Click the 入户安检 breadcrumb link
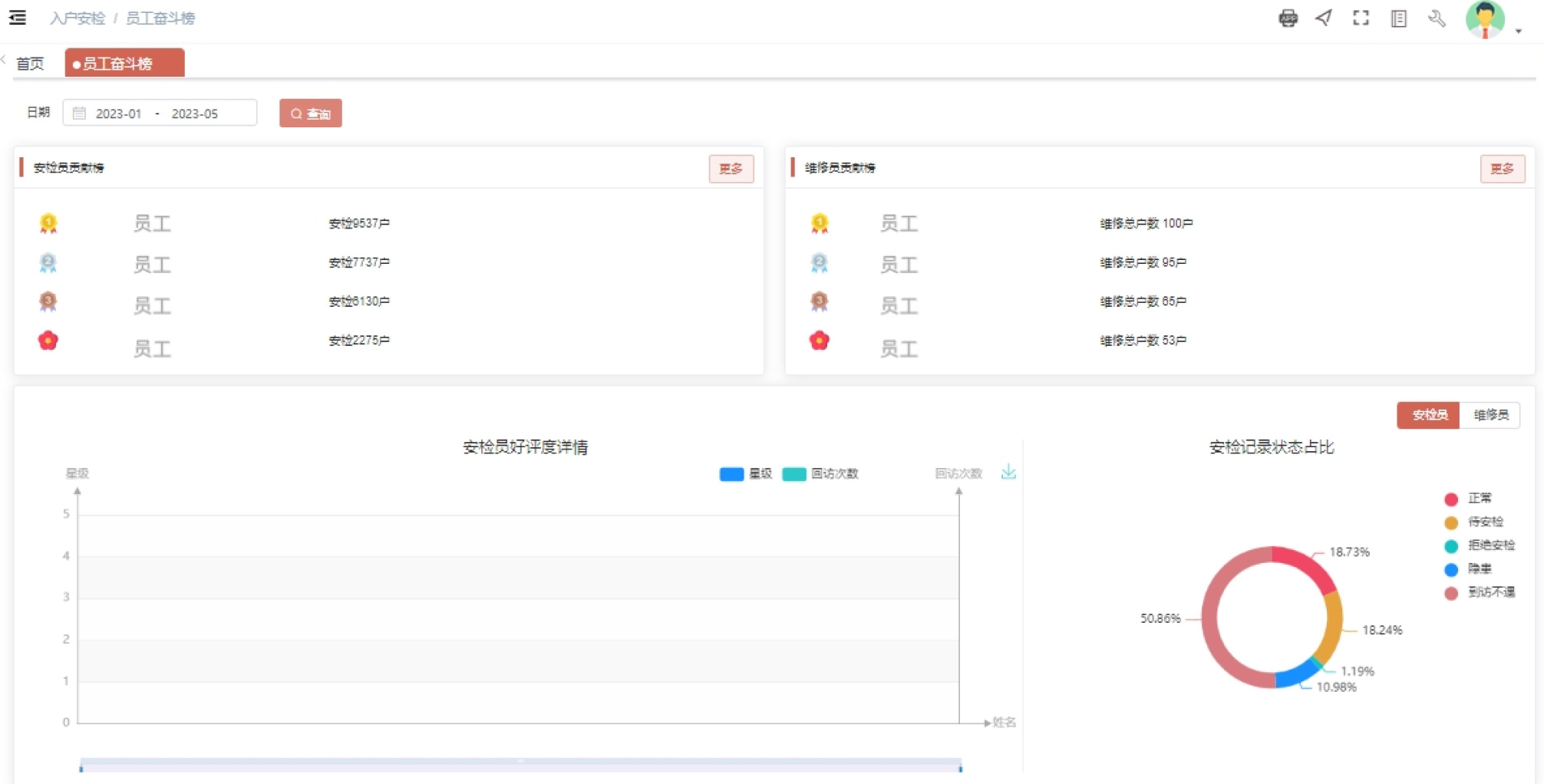The height and width of the screenshot is (784, 1544). coord(78,18)
